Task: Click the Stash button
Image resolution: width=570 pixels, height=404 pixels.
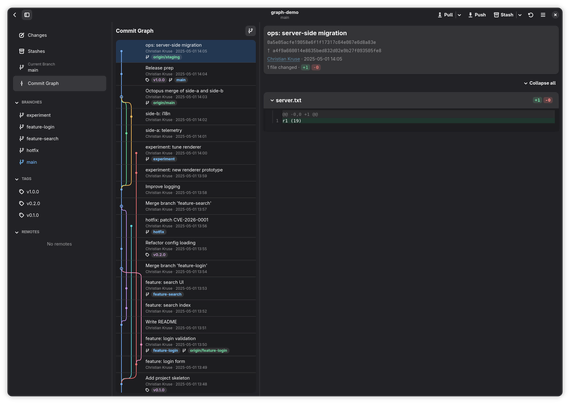Action: 503,15
